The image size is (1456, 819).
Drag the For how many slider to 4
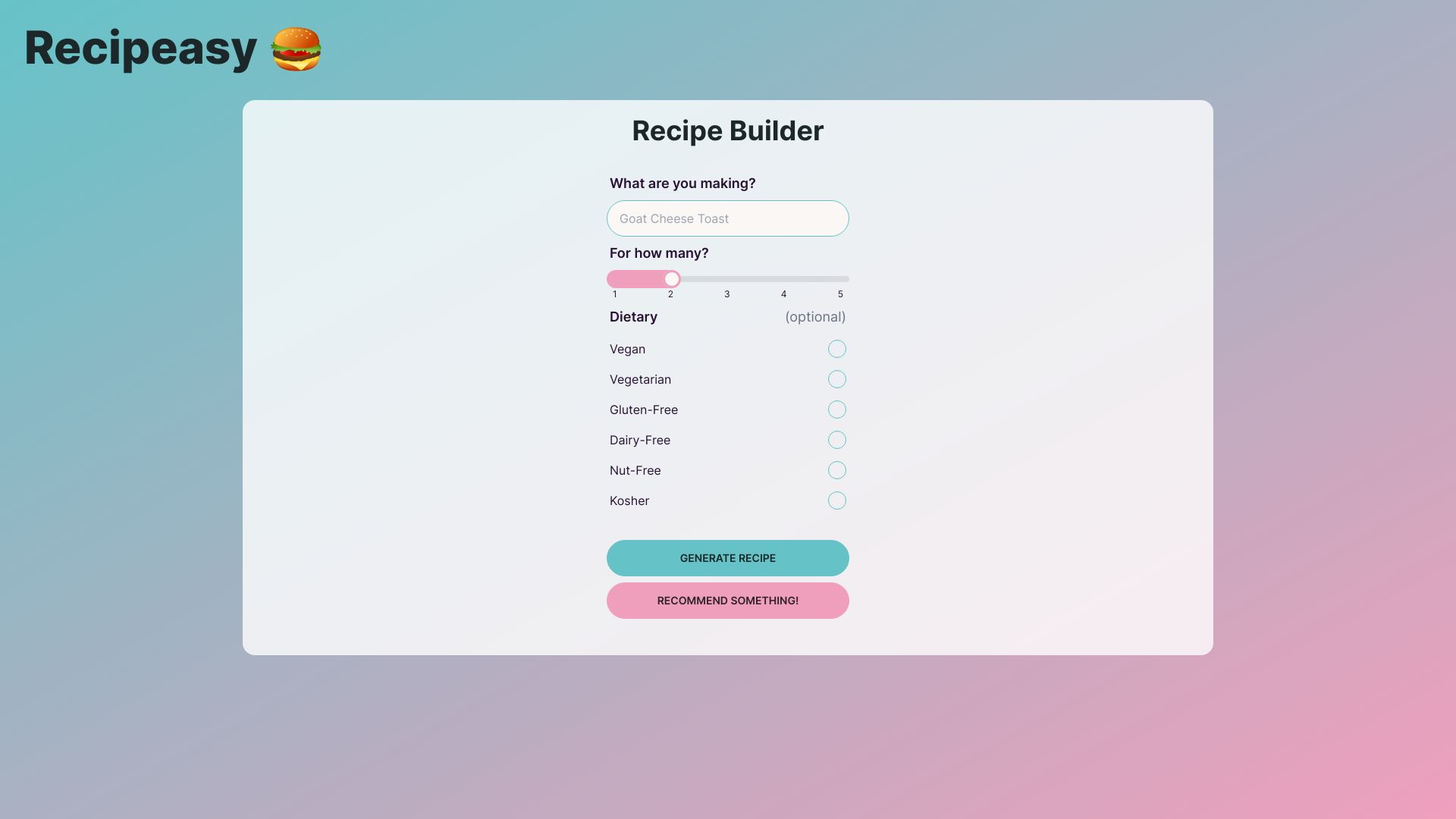784,280
